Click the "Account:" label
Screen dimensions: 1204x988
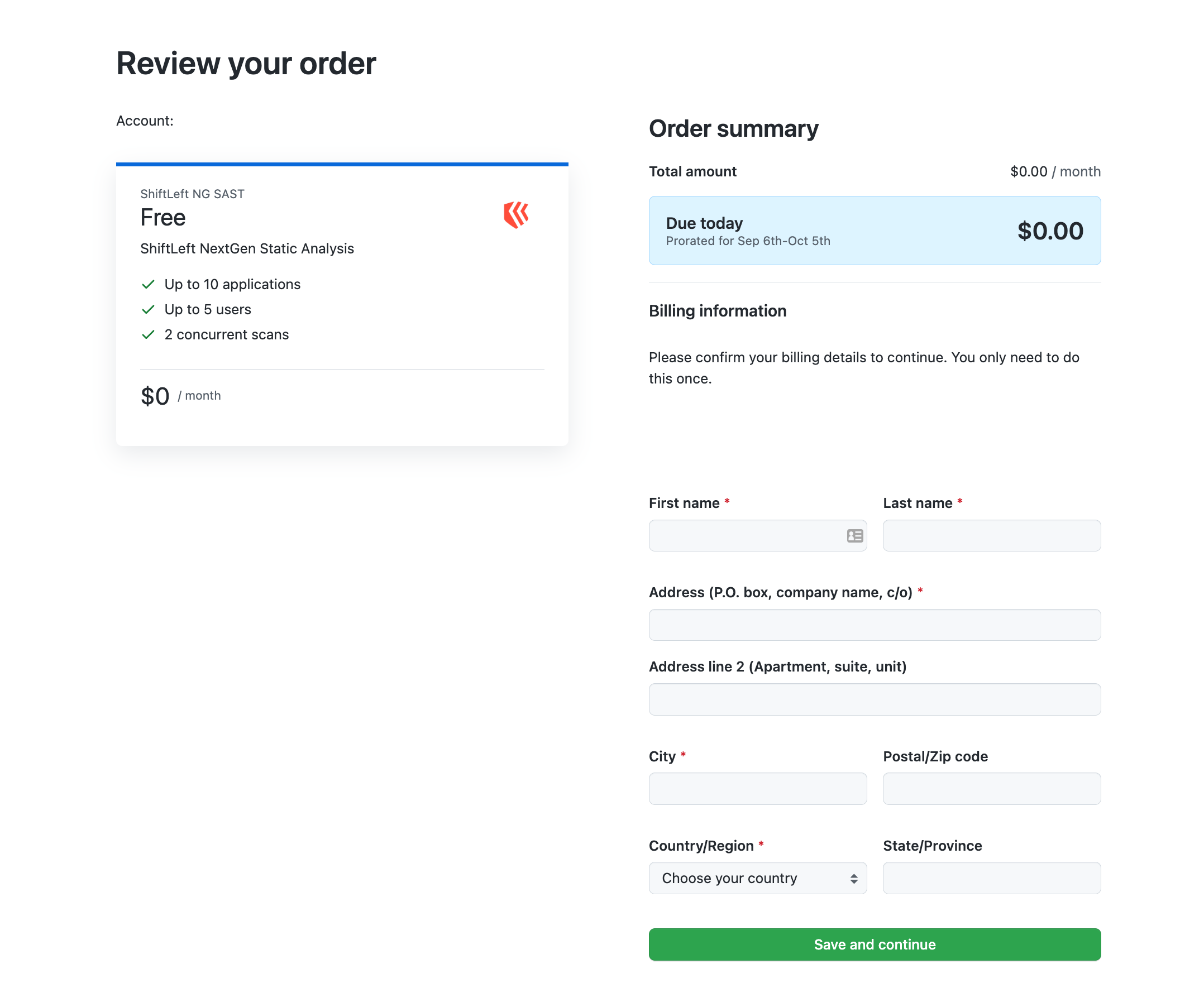point(145,121)
